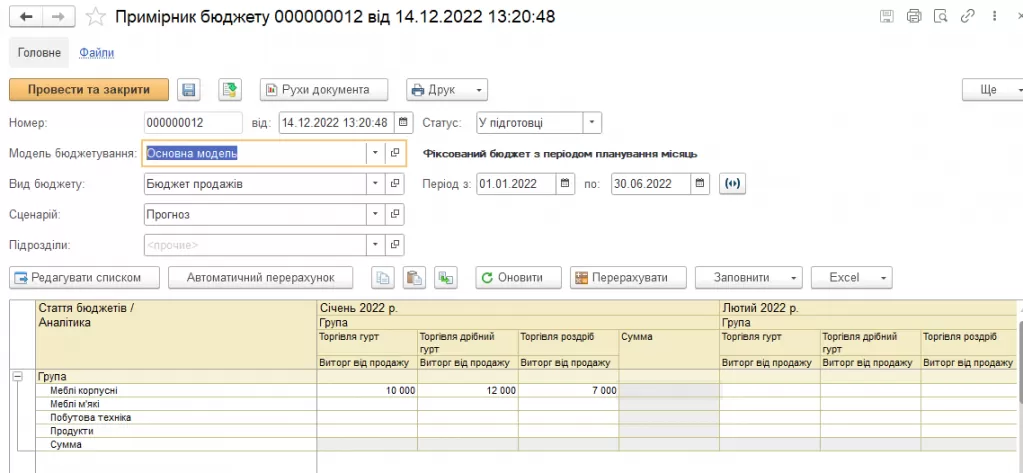
Task: Click the cell with value 10 000
Action: [367, 390]
